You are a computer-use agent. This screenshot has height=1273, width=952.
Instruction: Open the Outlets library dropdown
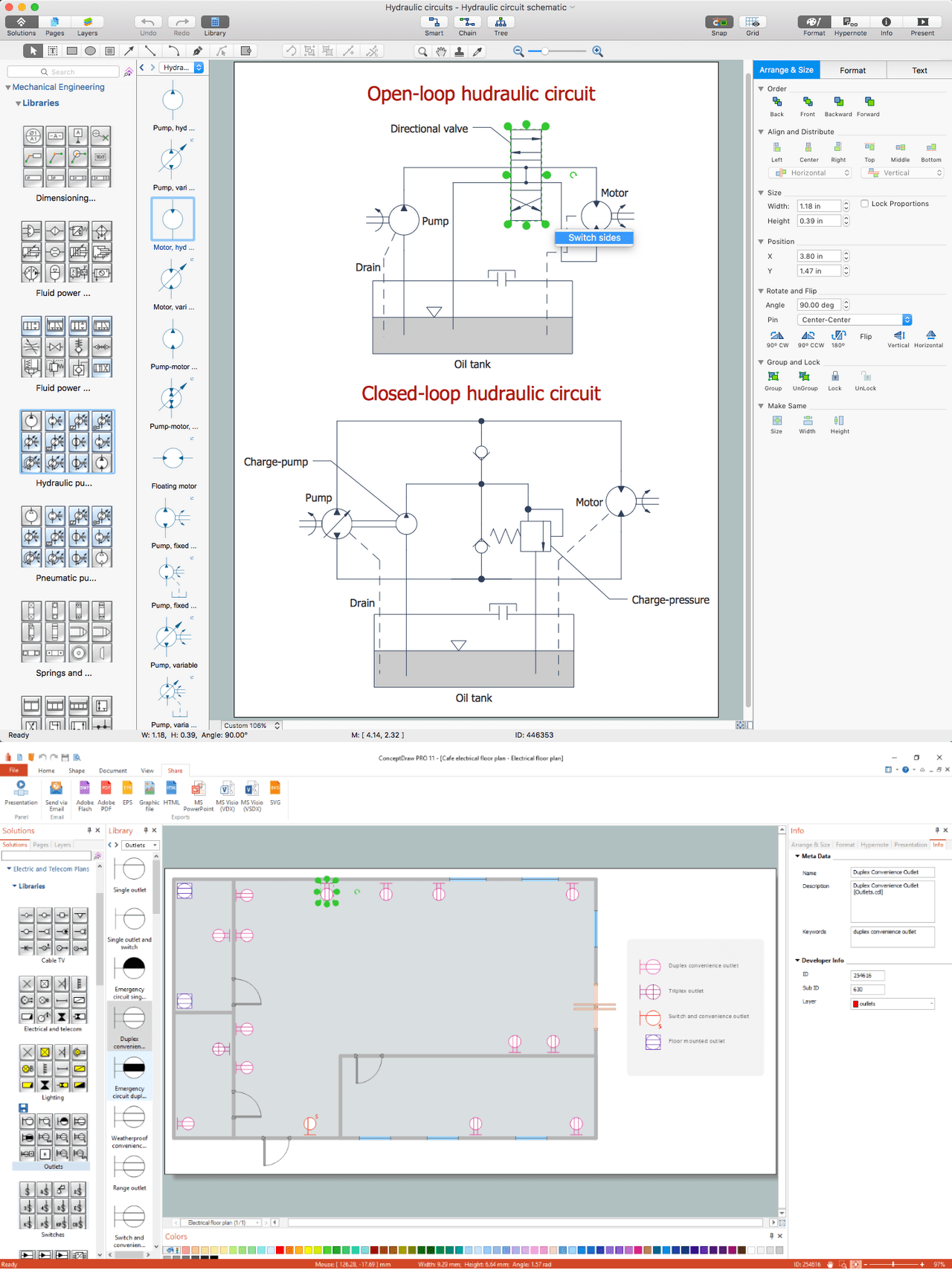141,845
